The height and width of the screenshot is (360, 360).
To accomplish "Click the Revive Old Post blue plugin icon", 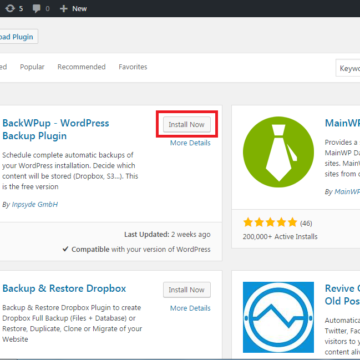I will pos(278,317).
